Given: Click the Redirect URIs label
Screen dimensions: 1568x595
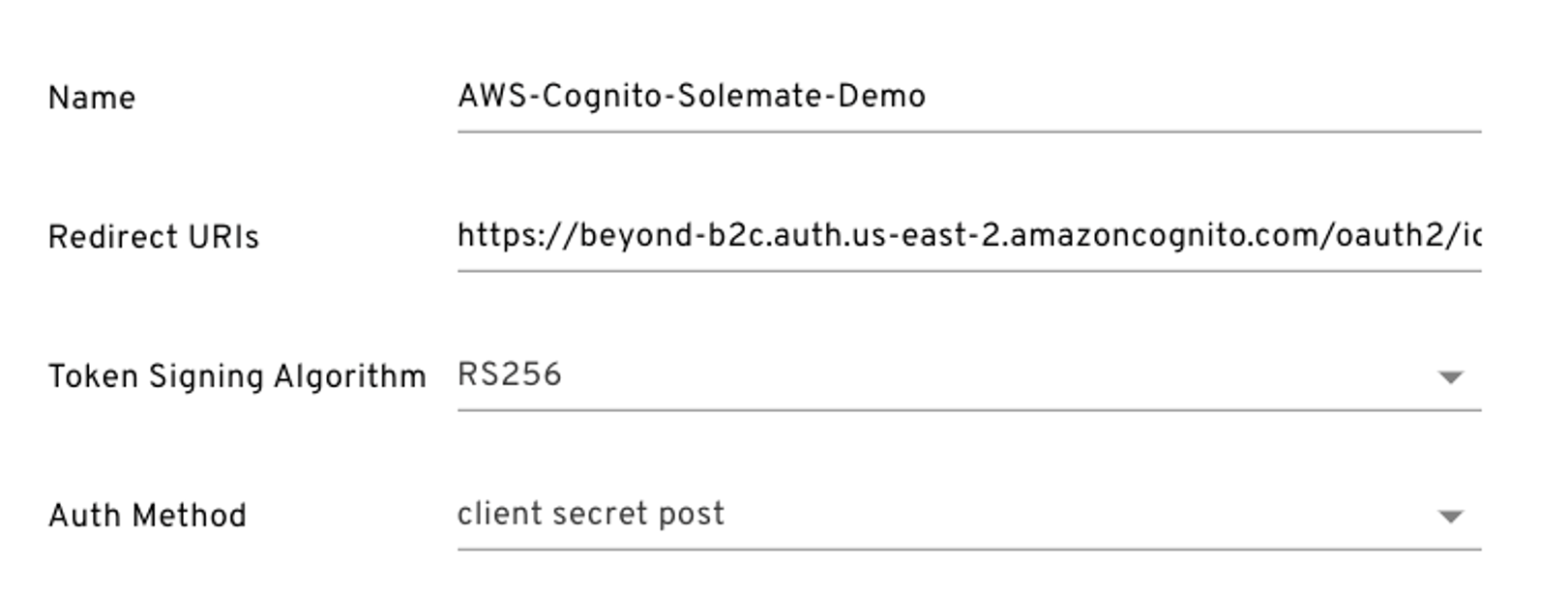Looking at the screenshot, I should (x=154, y=237).
